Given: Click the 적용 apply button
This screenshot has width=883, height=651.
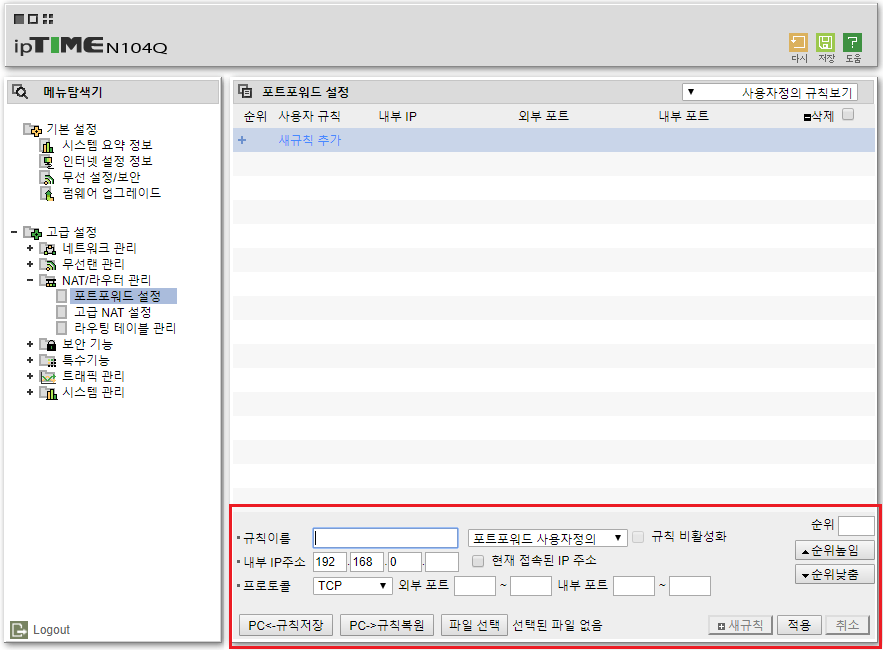Looking at the screenshot, I should click(x=799, y=625).
